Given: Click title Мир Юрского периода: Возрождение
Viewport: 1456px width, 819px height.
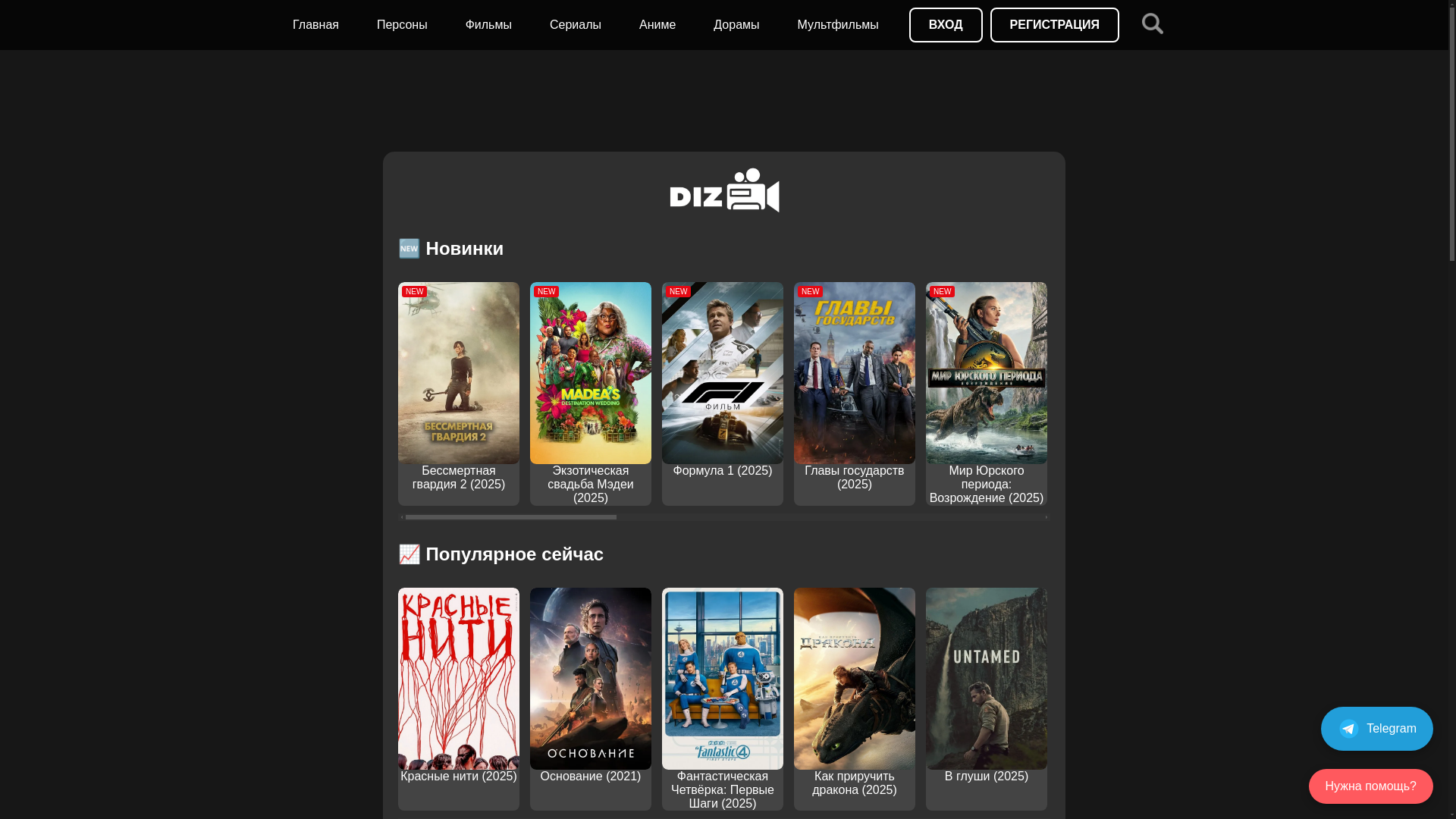Looking at the screenshot, I should pos(987,485).
